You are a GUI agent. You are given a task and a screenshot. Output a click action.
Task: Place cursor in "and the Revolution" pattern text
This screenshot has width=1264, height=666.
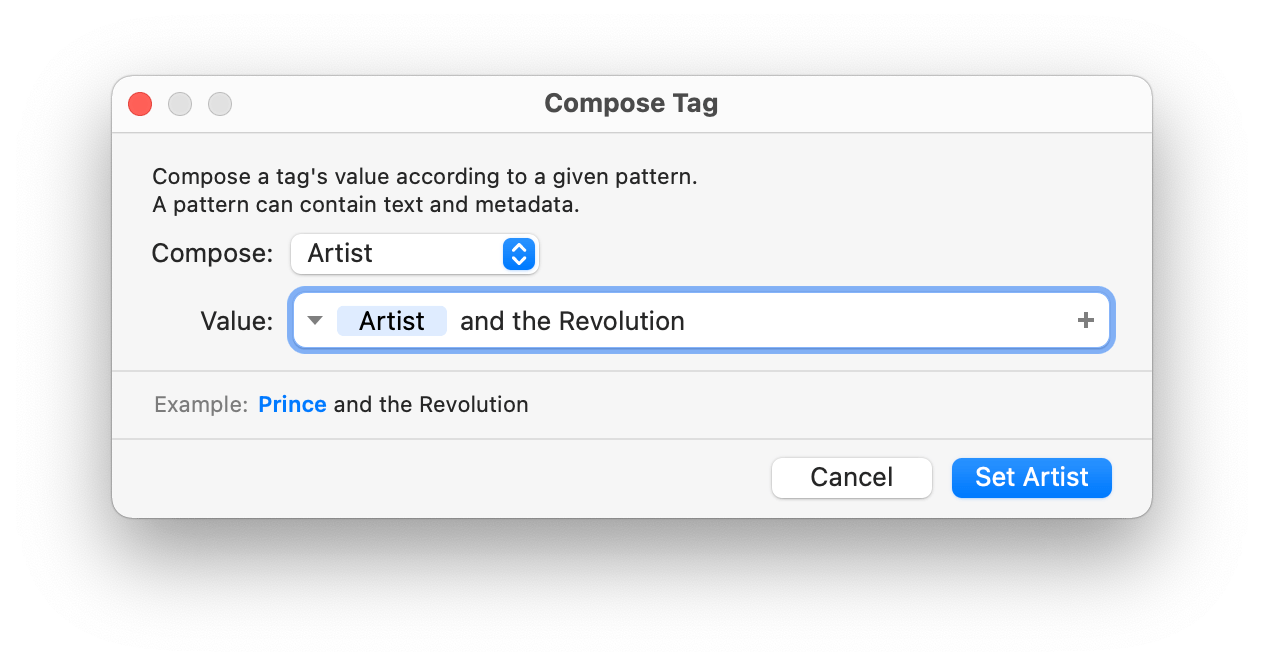tap(572, 321)
